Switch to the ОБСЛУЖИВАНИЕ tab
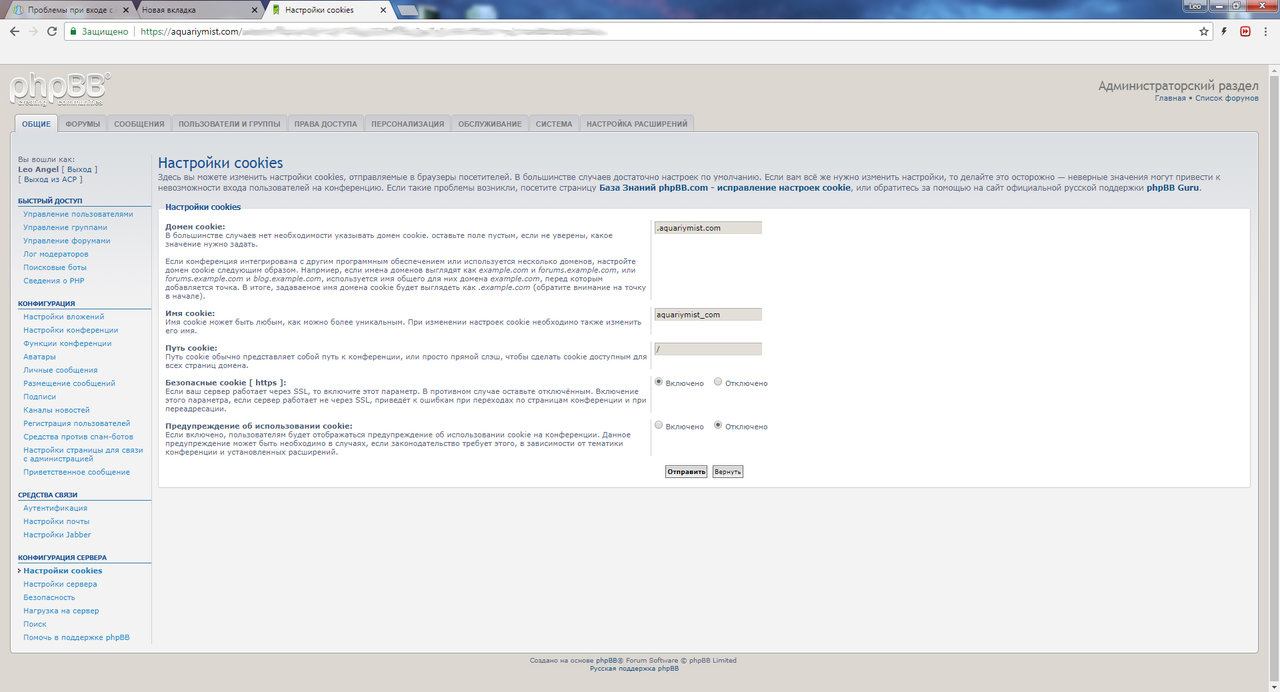 [490, 124]
